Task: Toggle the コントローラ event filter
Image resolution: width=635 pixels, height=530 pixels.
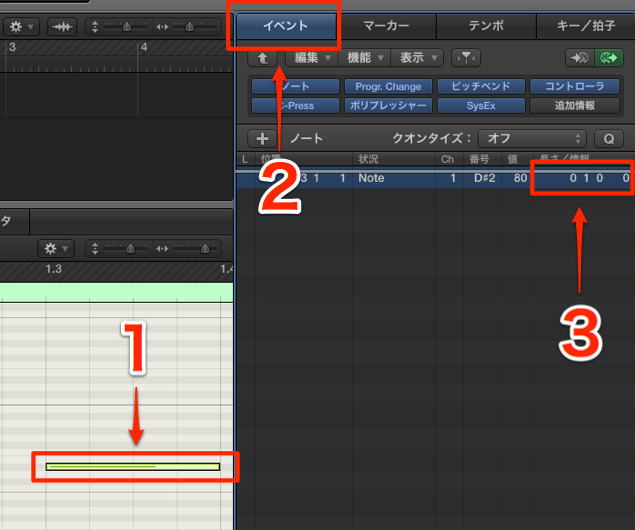Action: [574, 86]
